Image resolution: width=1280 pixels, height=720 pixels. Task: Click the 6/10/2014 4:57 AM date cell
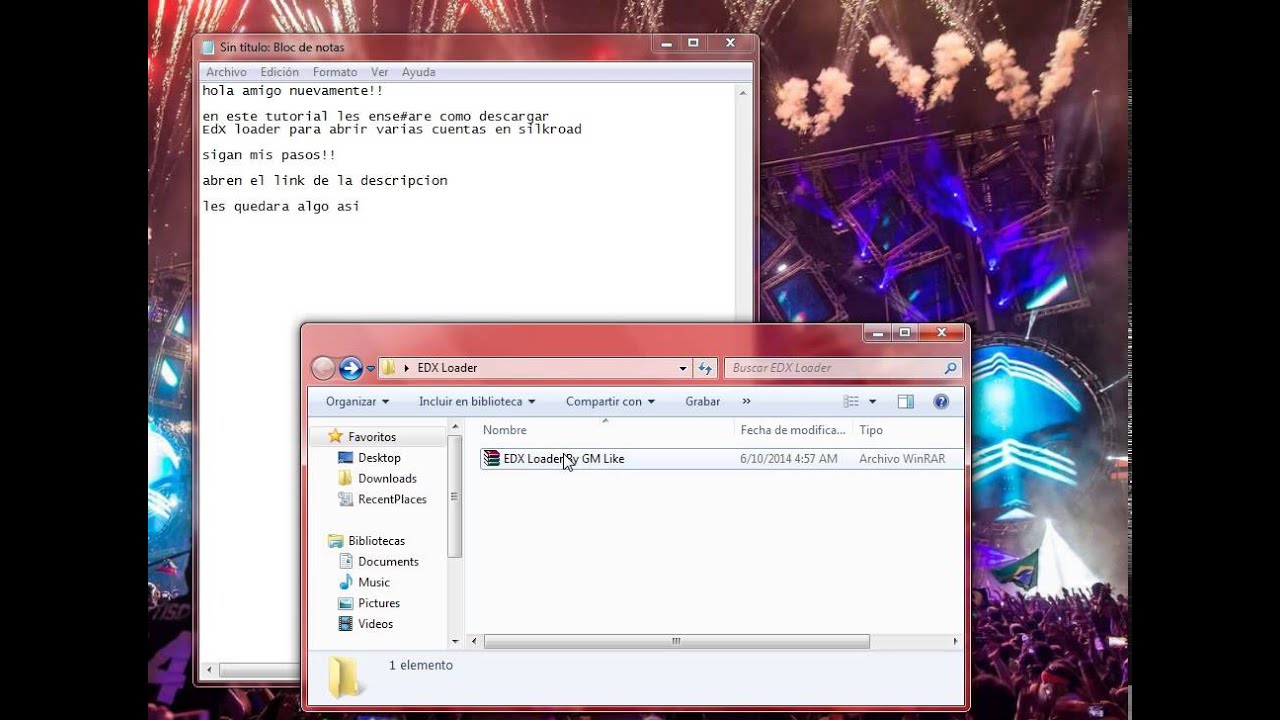click(x=789, y=459)
